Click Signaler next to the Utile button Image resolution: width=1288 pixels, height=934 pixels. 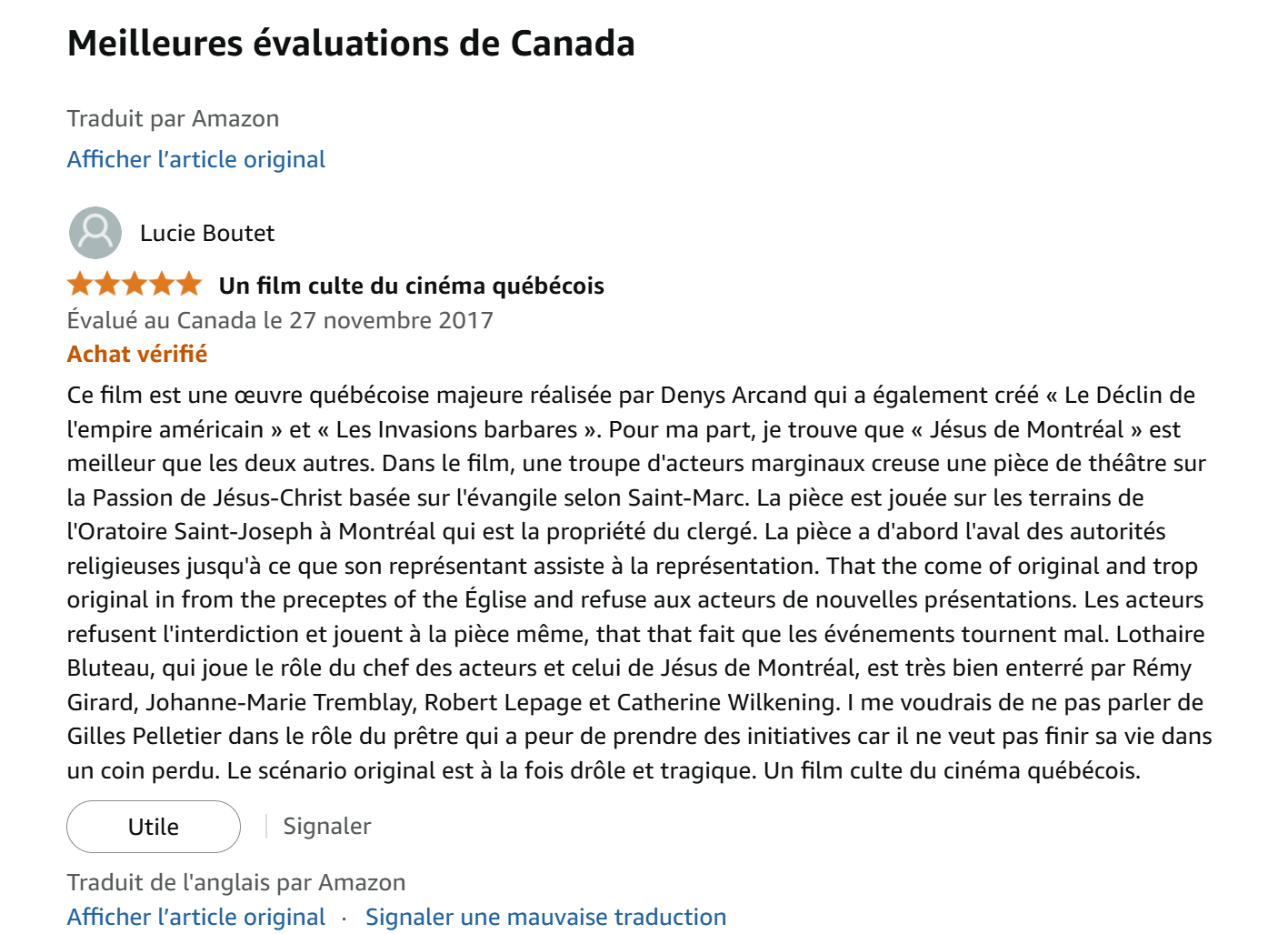tap(327, 826)
